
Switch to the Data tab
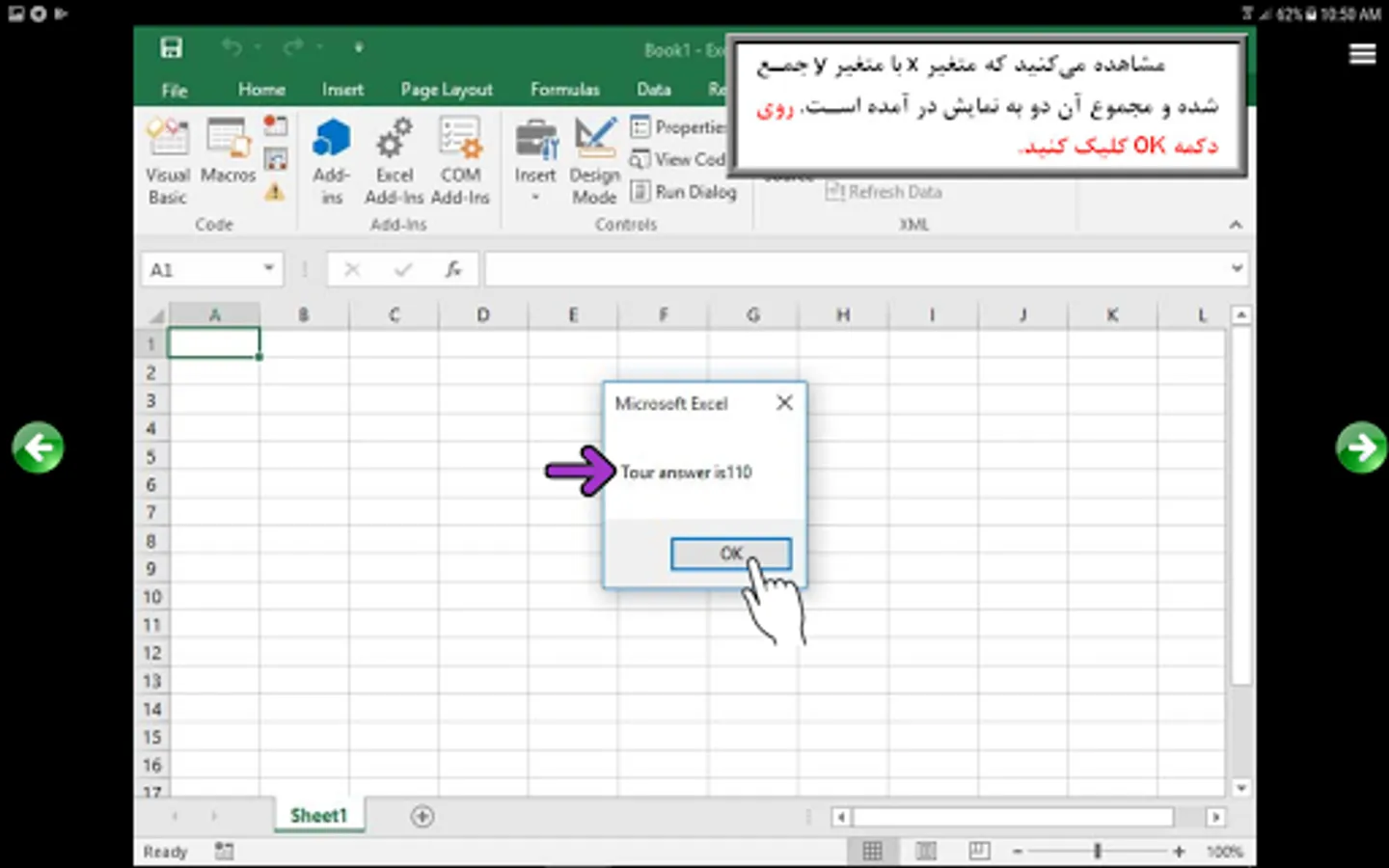pyautogui.click(x=653, y=90)
